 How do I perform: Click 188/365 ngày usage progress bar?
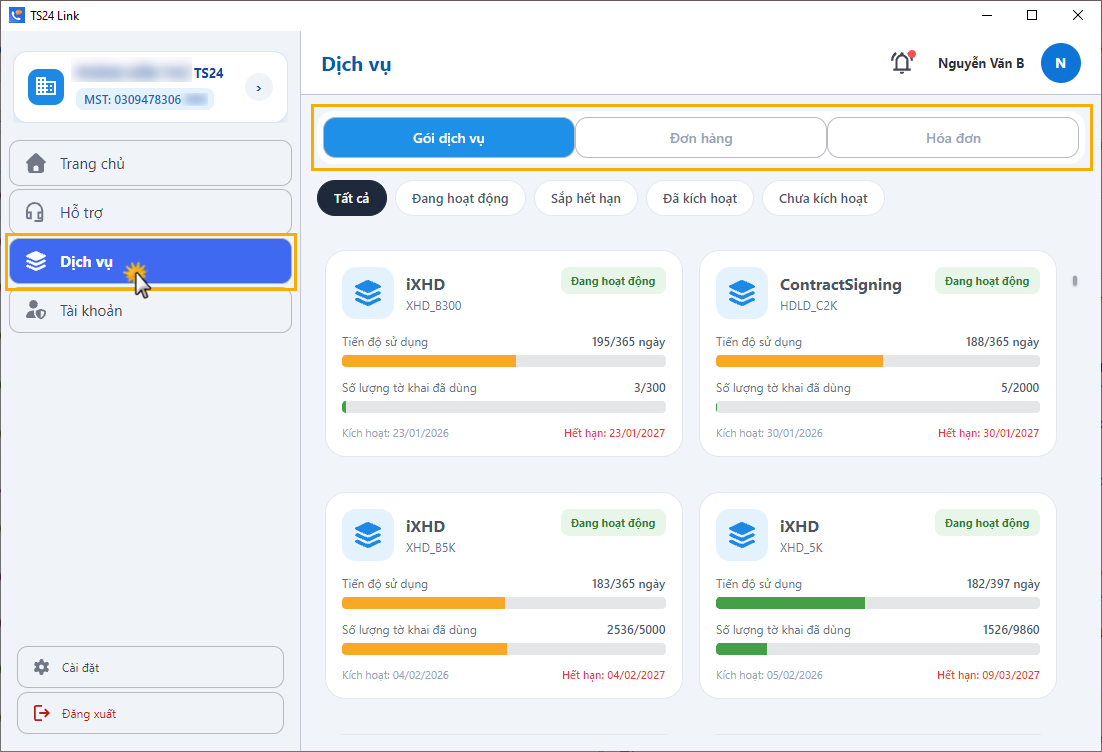coord(878,361)
